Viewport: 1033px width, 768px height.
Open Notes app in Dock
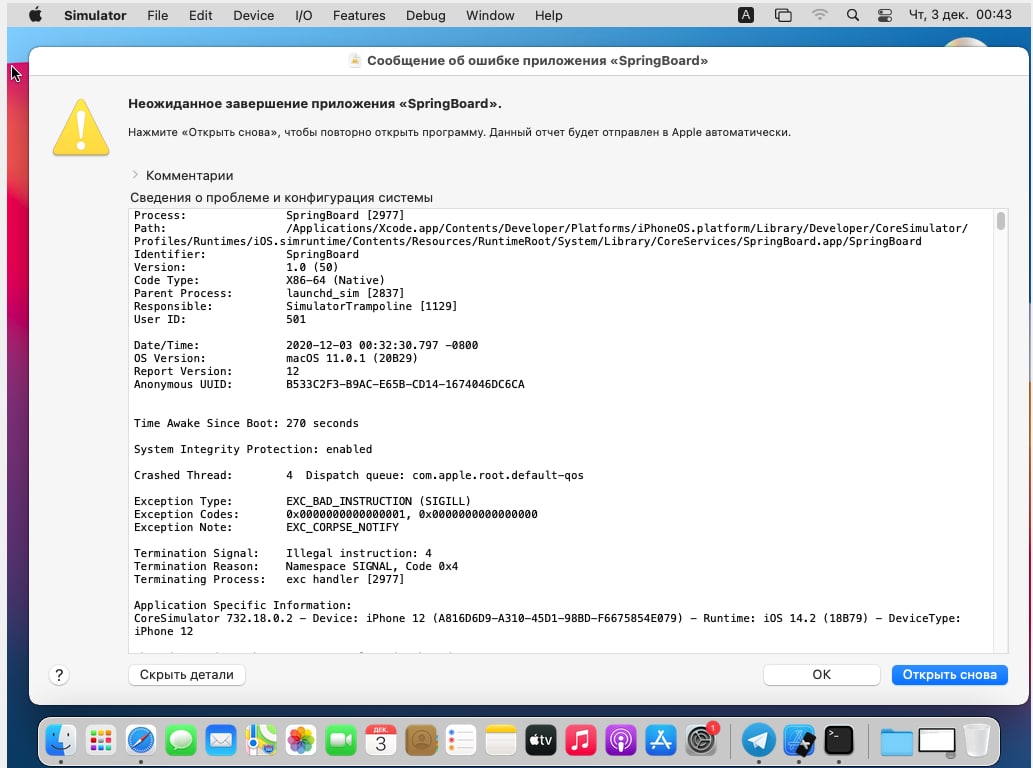click(x=501, y=740)
